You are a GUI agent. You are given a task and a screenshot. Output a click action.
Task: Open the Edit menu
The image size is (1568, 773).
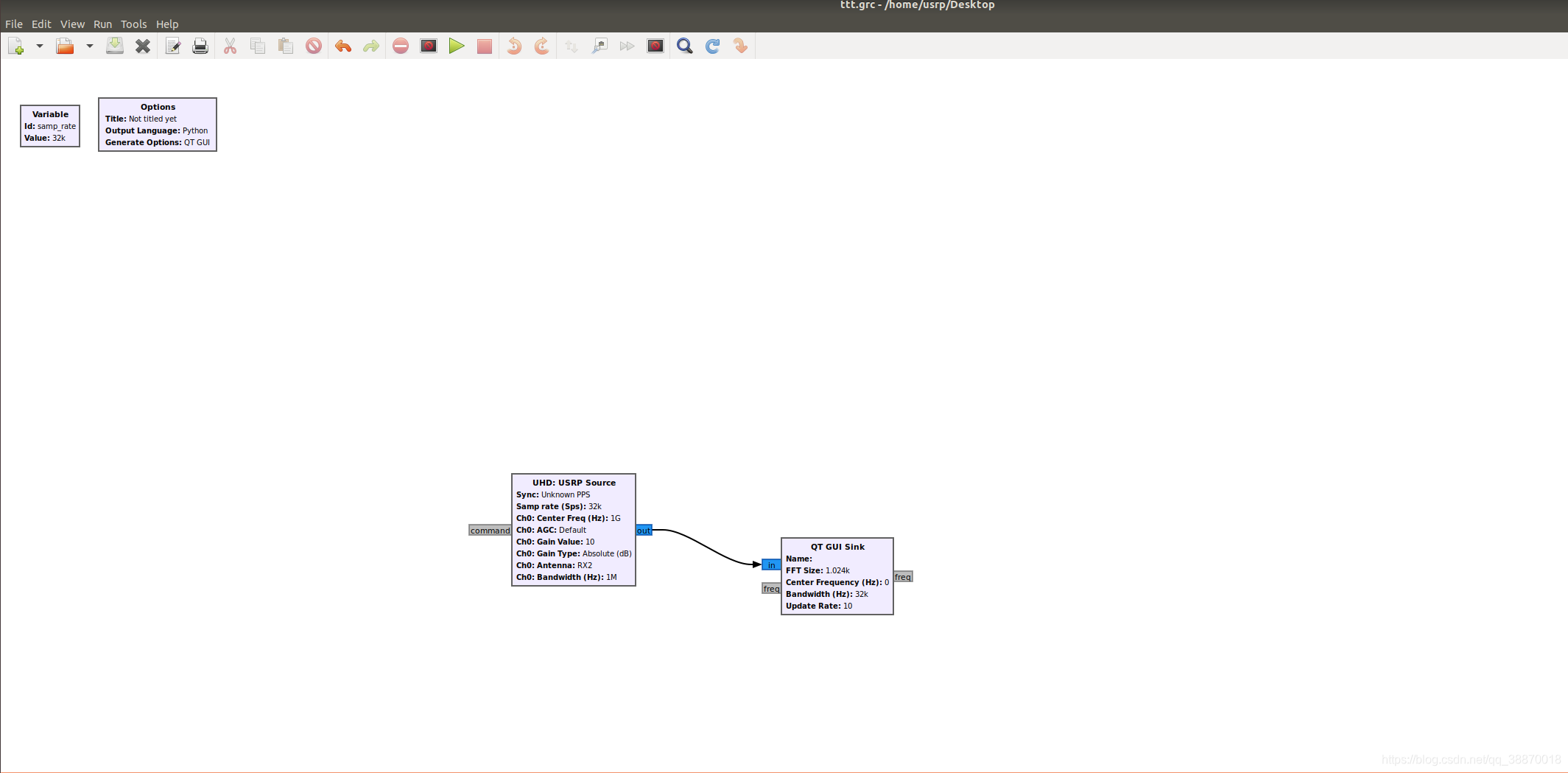(x=41, y=24)
